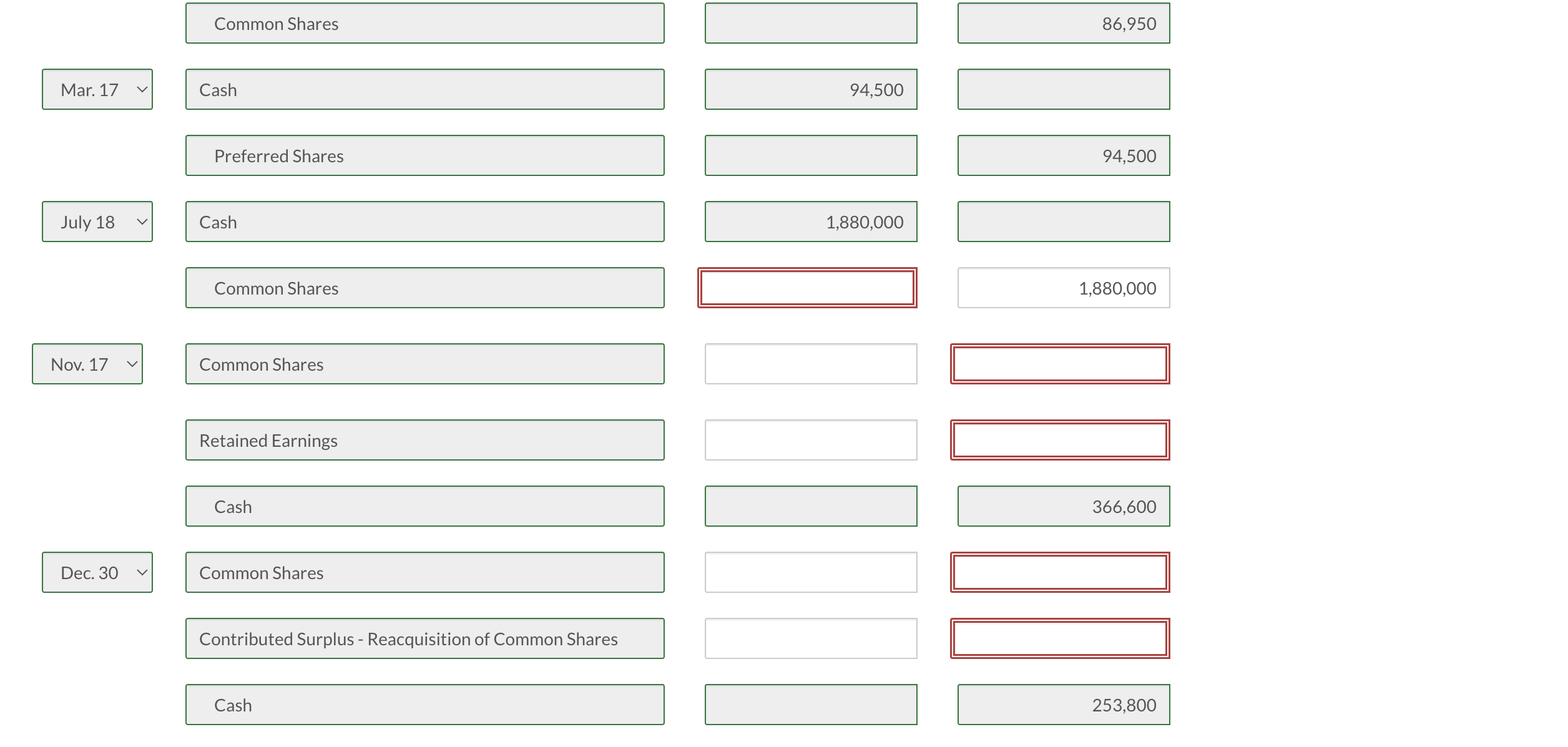
Task: Open the Mar. 17 date dropdown
Action: tap(97, 89)
